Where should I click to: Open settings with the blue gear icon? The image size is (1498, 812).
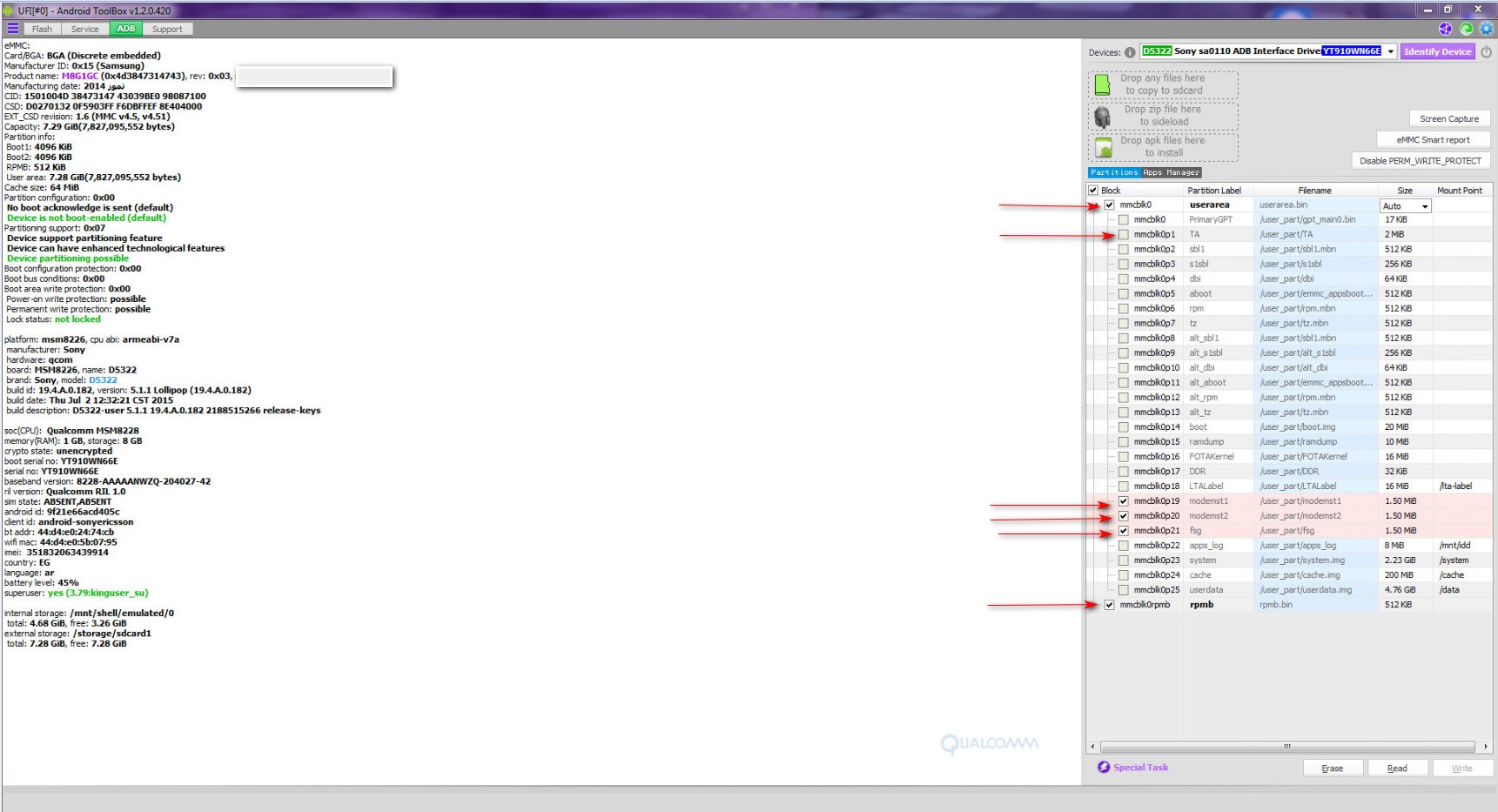tap(1487, 29)
